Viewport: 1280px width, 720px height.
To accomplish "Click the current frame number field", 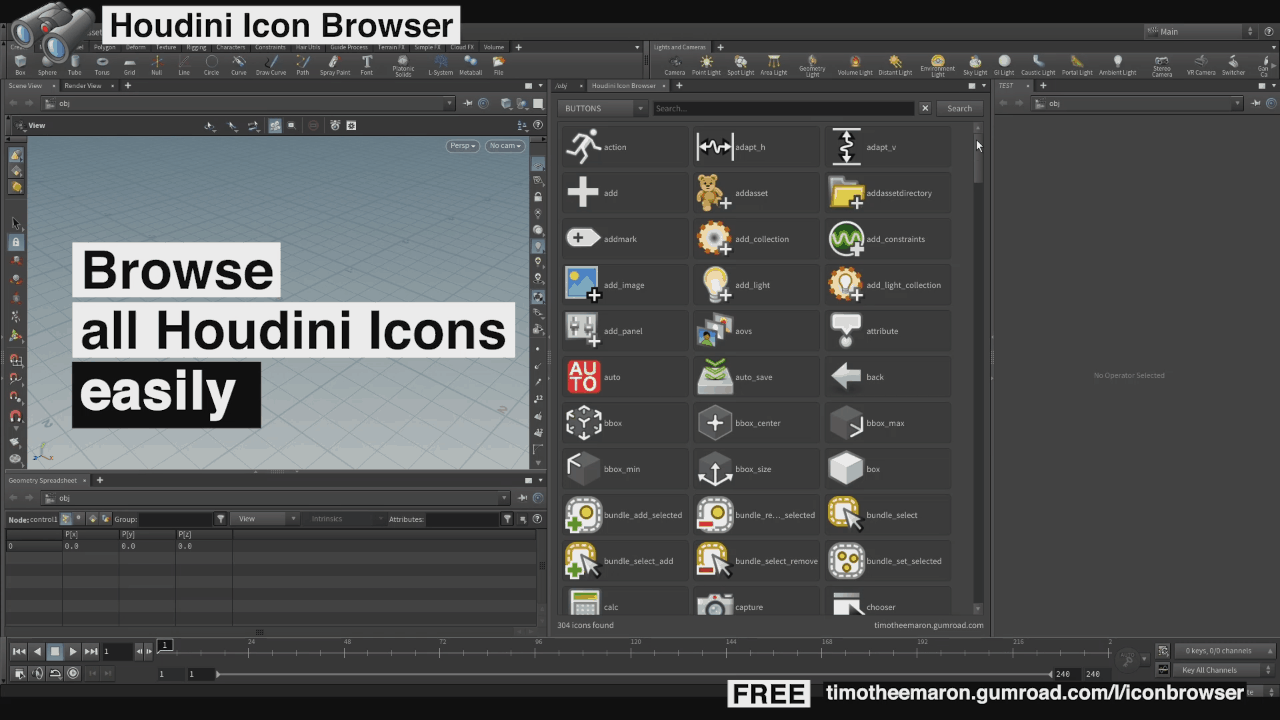I will coord(117,651).
